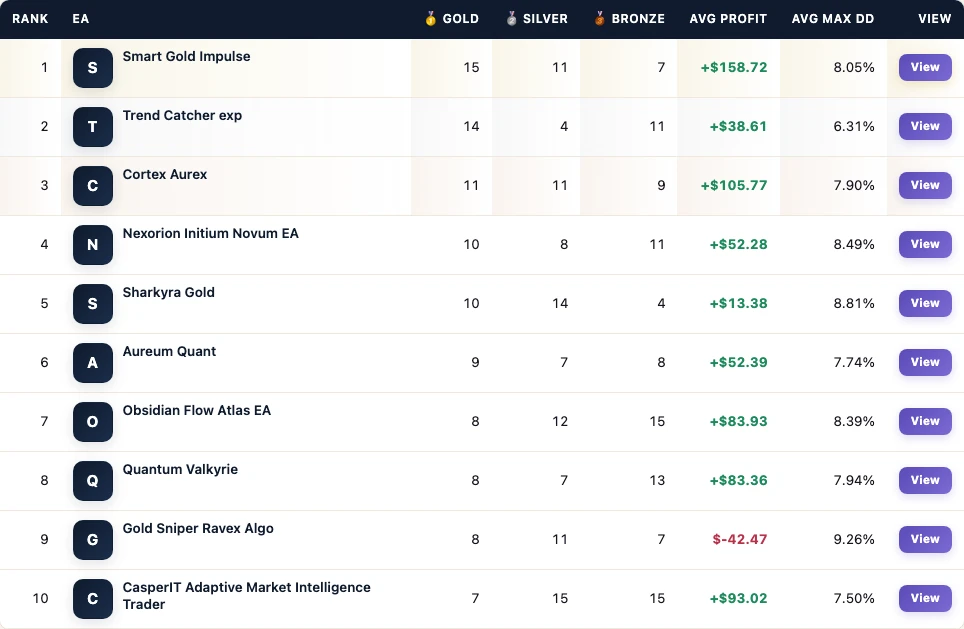Select the Aureum Quant name
The width and height of the screenshot is (964, 629).
(169, 352)
